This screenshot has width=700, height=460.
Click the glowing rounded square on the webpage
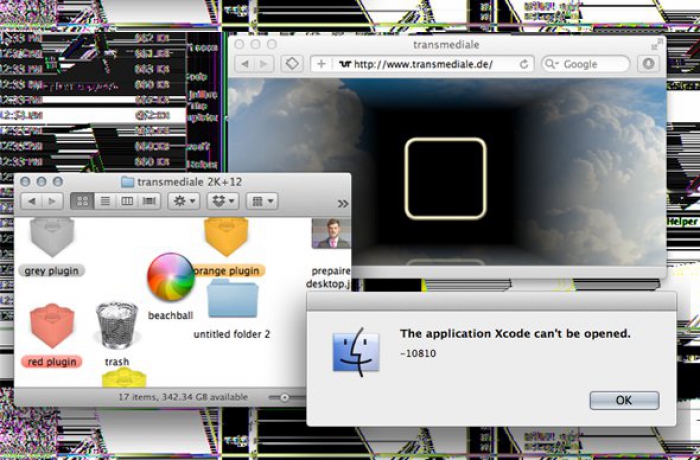pos(445,178)
